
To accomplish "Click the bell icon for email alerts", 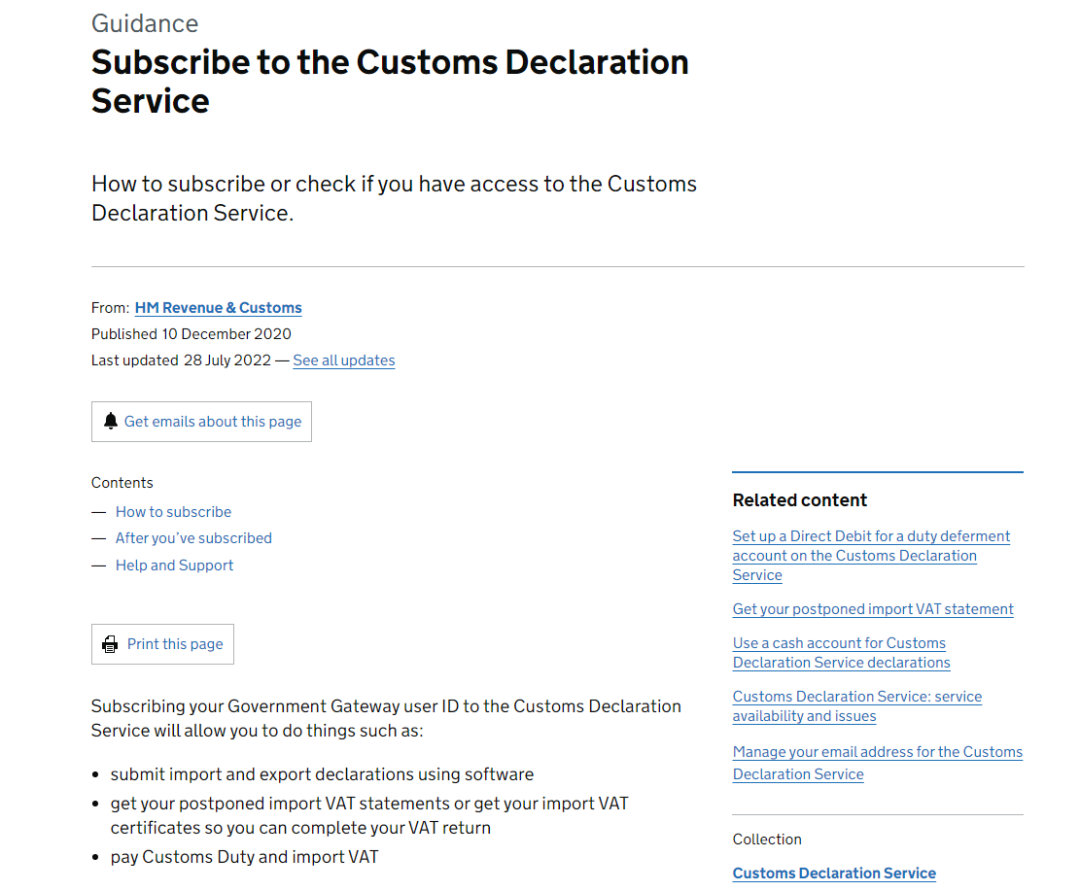I will coord(111,422).
